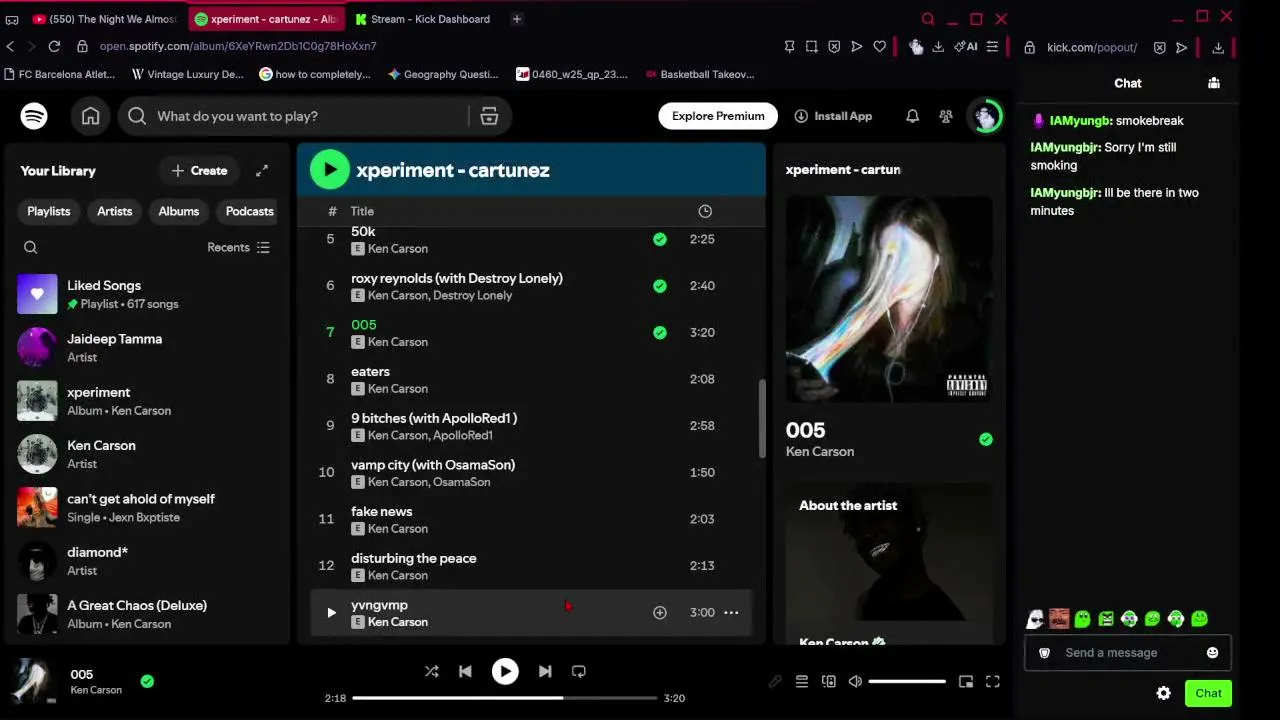Open the Queue icon
Screen dimensions: 1280x720
click(x=801, y=682)
